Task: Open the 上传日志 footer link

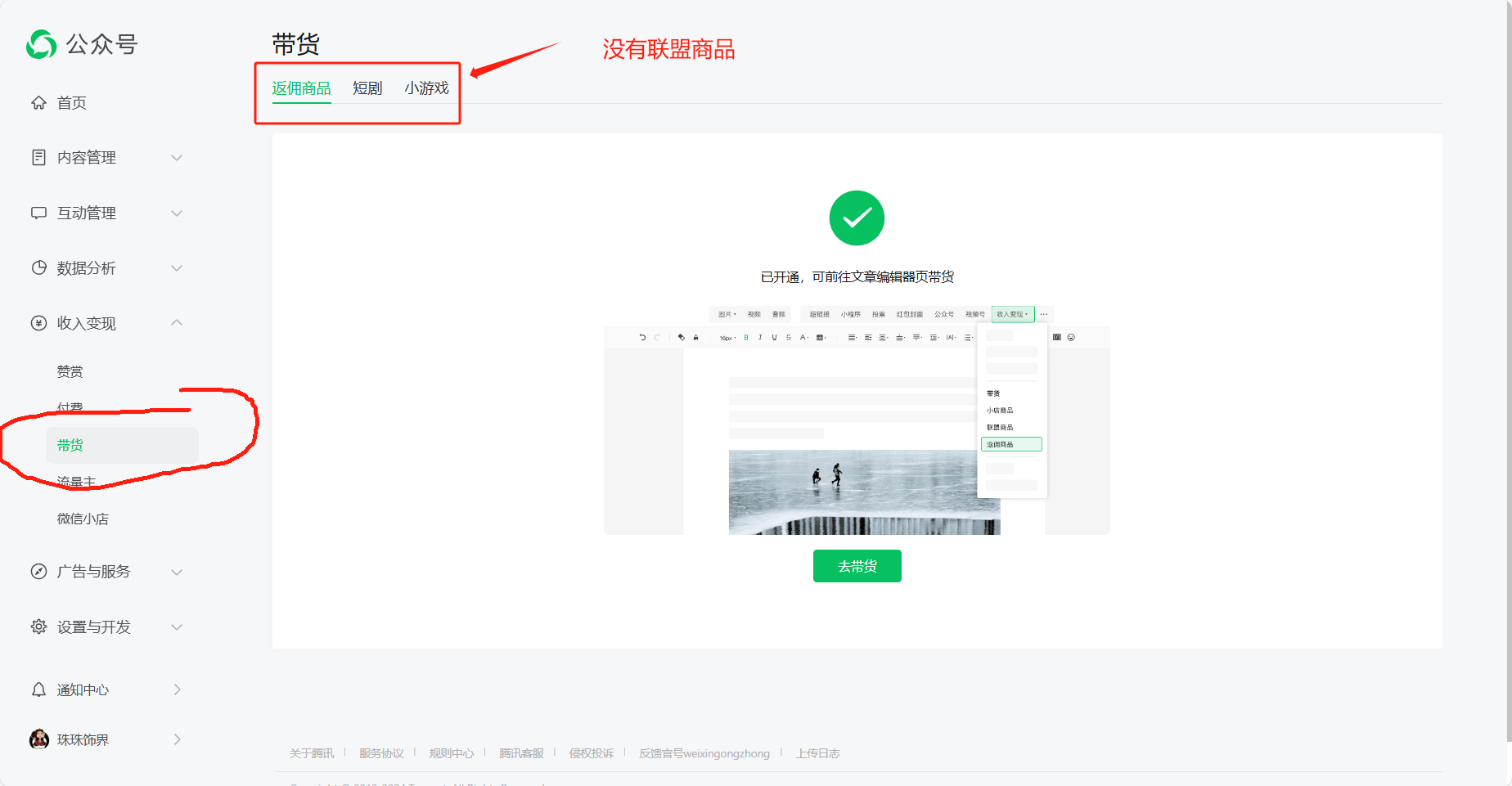Action: tap(818, 753)
